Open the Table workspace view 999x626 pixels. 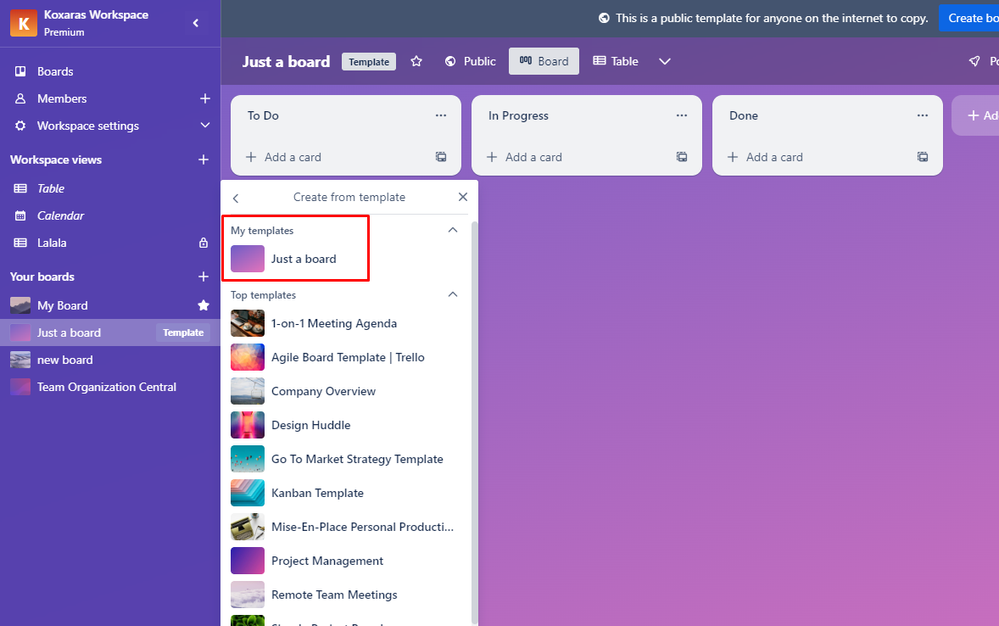tap(50, 189)
